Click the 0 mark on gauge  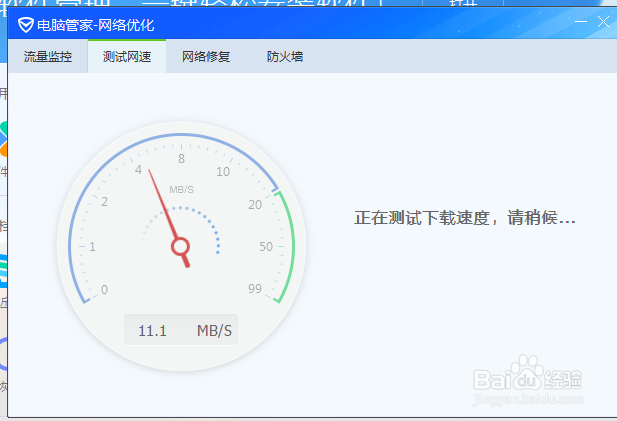pyautogui.click(x=104, y=290)
